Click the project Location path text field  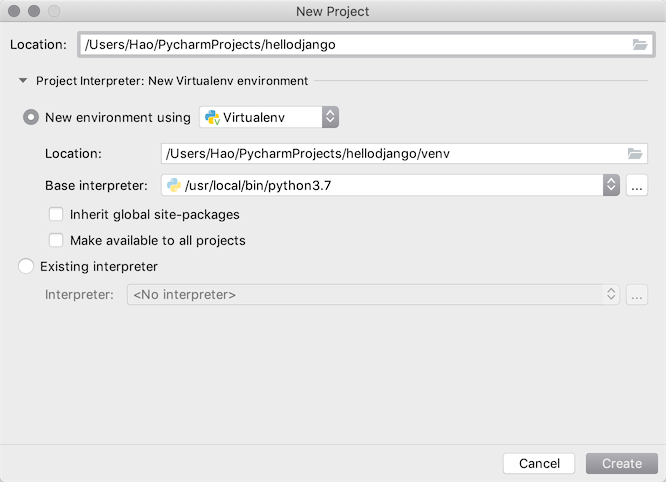(350, 45)
